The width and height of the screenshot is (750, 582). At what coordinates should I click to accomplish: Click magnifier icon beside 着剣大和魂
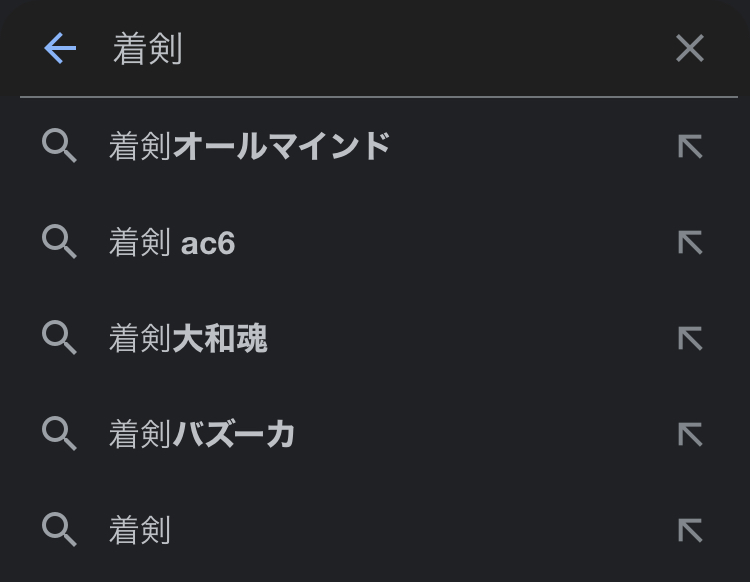tap(60, 339)
